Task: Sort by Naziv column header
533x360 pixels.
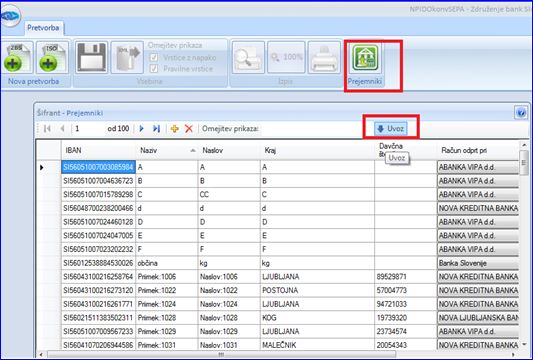Action: pyautogui.click(x=167, y=150)
